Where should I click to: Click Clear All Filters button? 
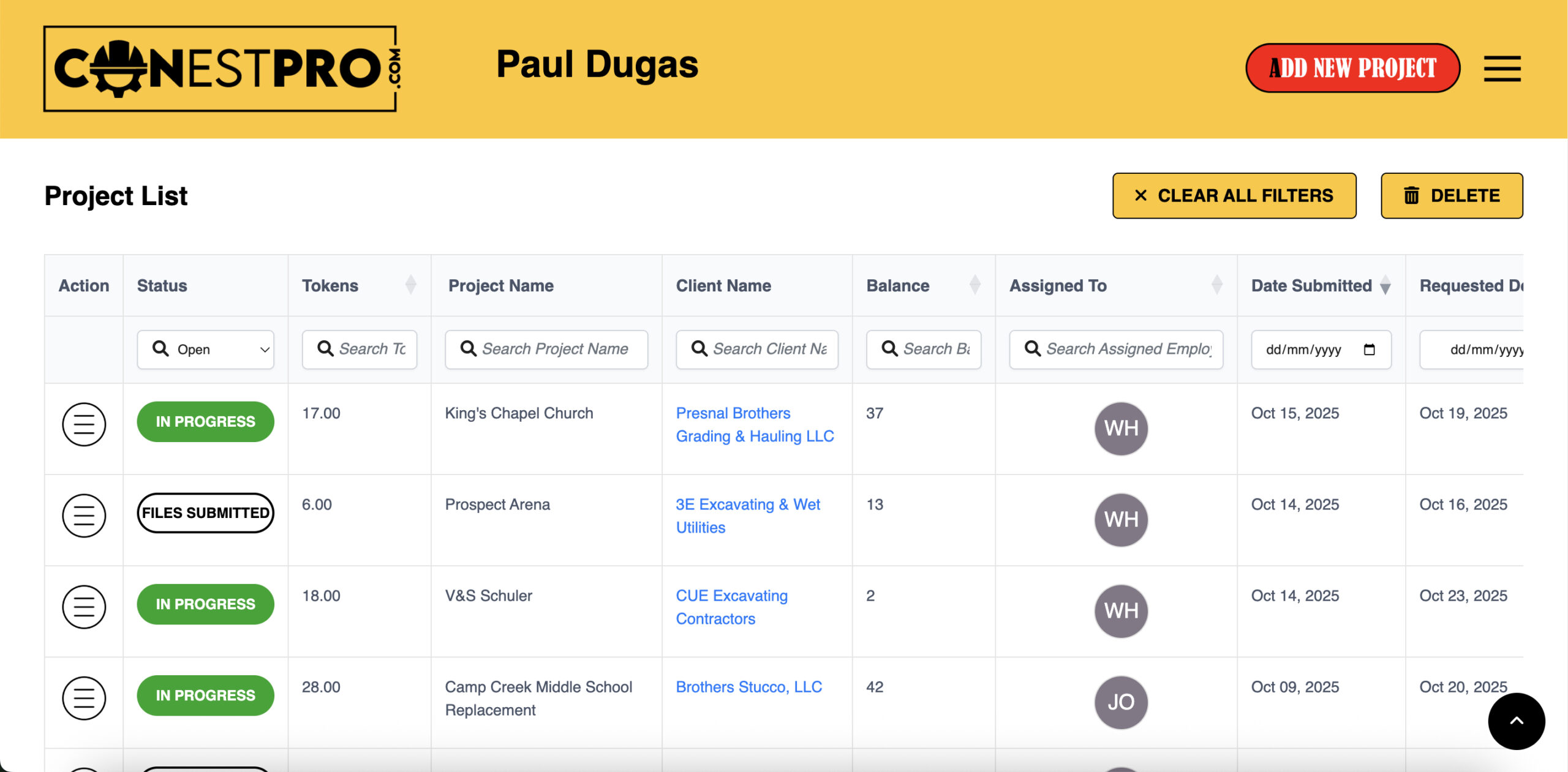tap(1234, 196)
